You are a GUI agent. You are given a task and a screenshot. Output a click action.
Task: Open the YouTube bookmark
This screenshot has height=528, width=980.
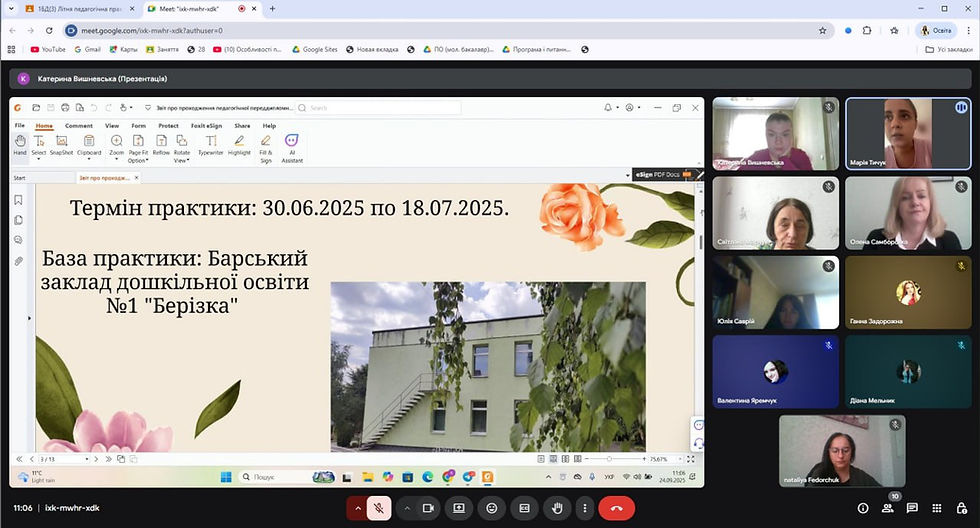48,49
